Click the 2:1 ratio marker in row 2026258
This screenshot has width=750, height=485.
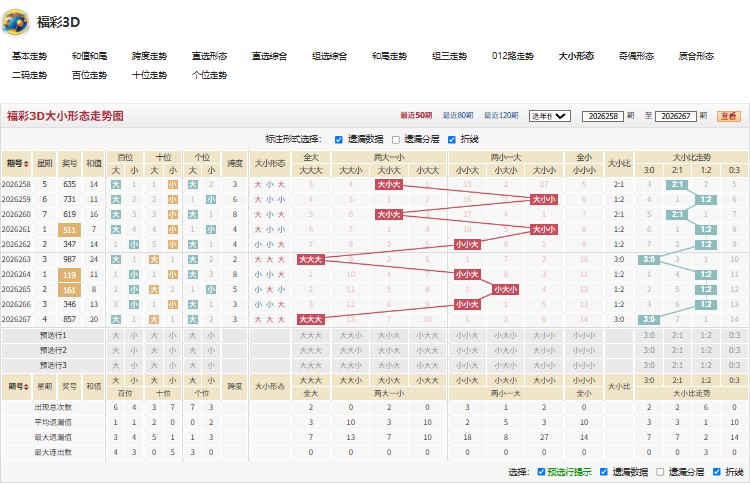[677, 184]
